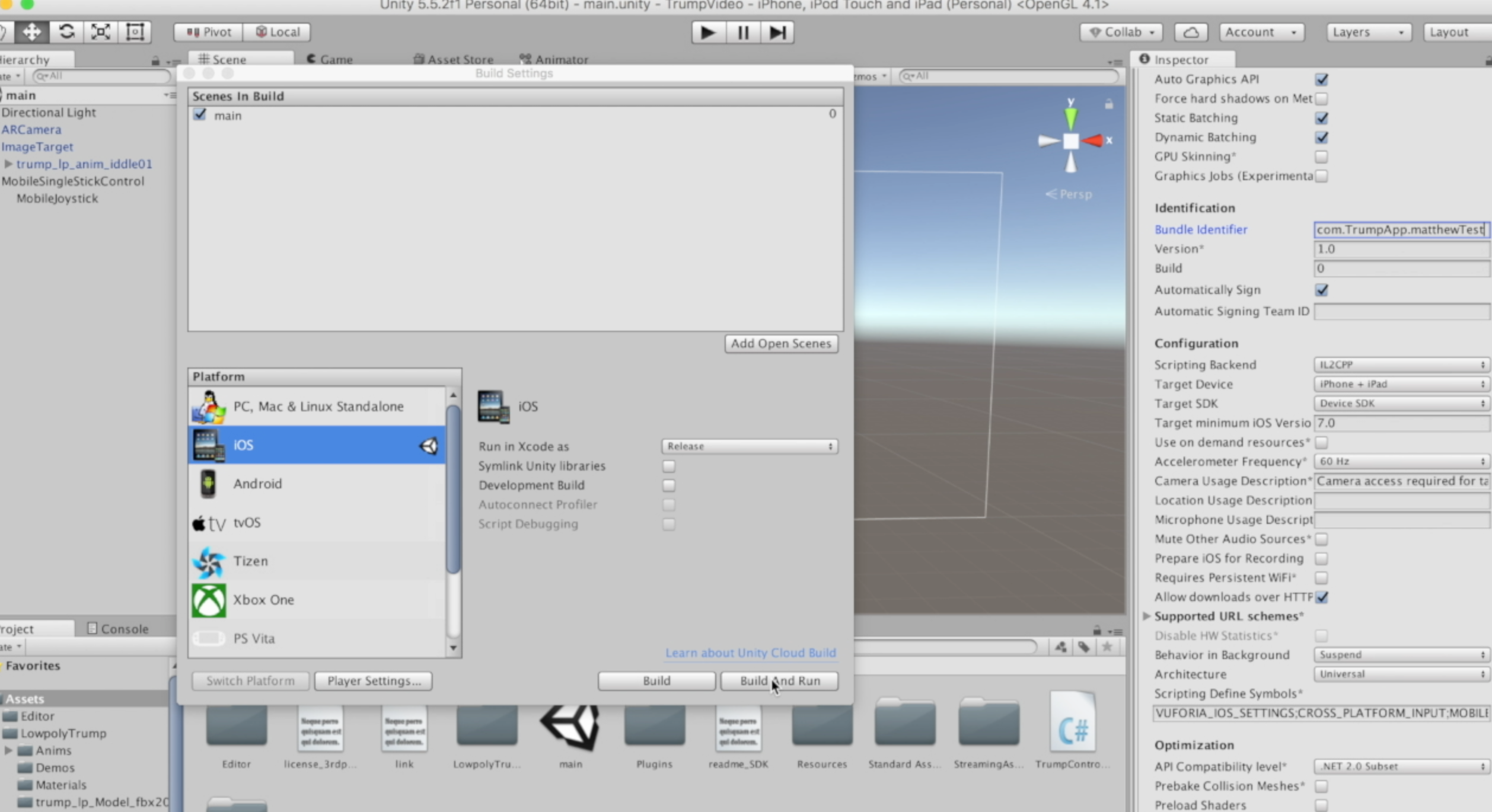Click the Bundle Identifier input field
Screen dimensions: 1492x812
point(1400,229)
